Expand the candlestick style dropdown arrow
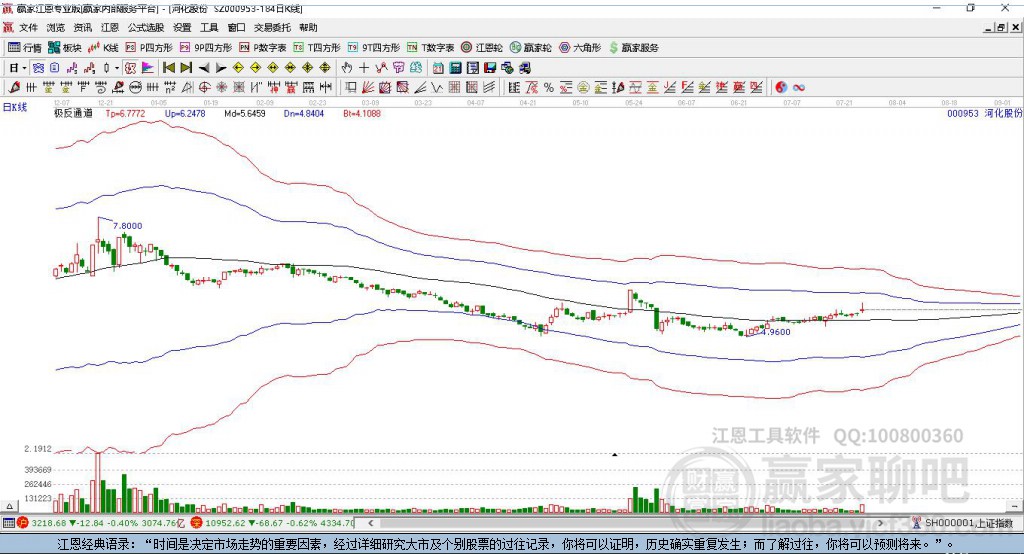Viewport: 1024px width, 554px height. coord(116,68)
